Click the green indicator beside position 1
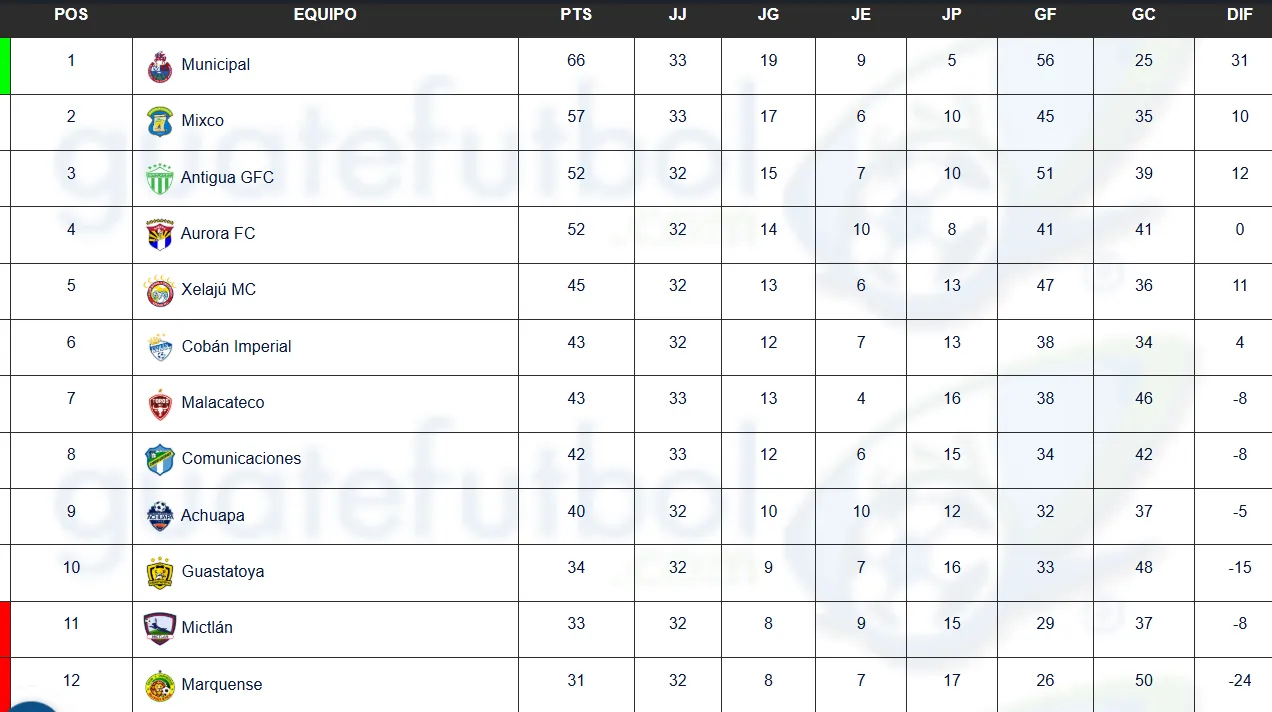This screenshot has height=712, width=1272. pos(5,66)
